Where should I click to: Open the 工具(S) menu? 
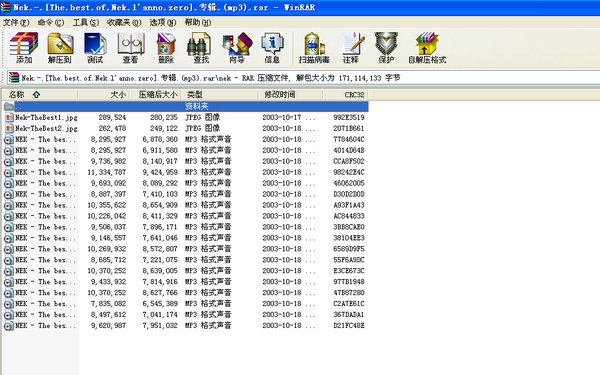coord(86,23)
